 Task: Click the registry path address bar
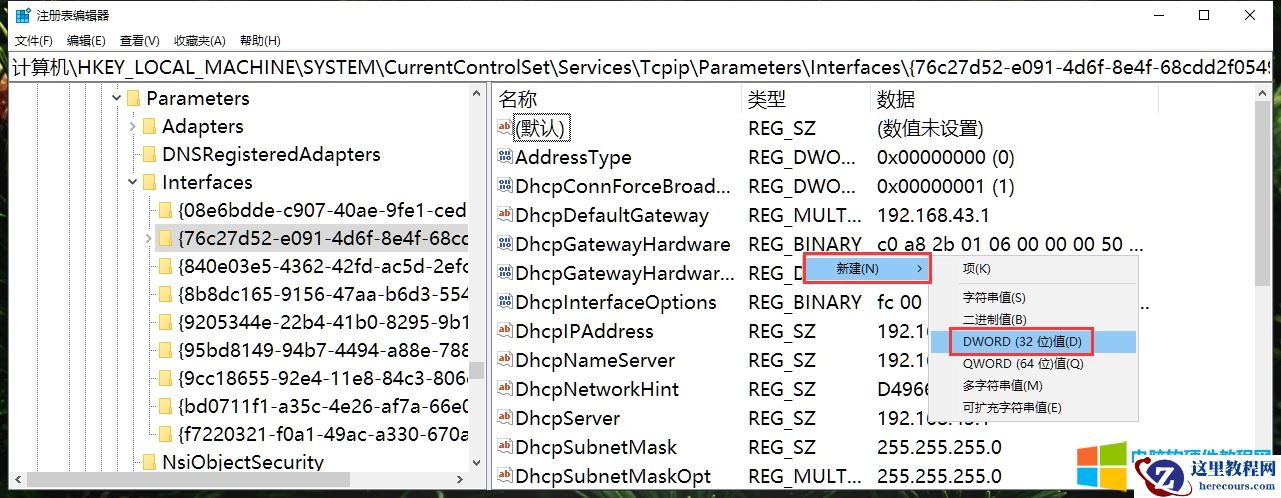click(x=640, y=68)
